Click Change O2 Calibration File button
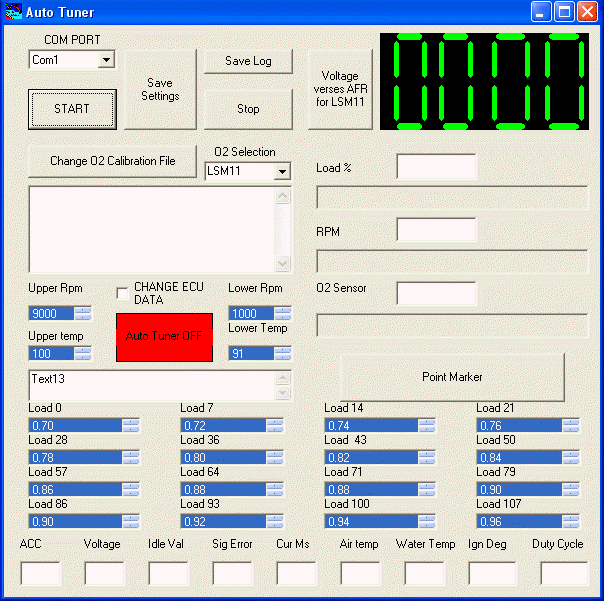604x601 pixels. 112,161
